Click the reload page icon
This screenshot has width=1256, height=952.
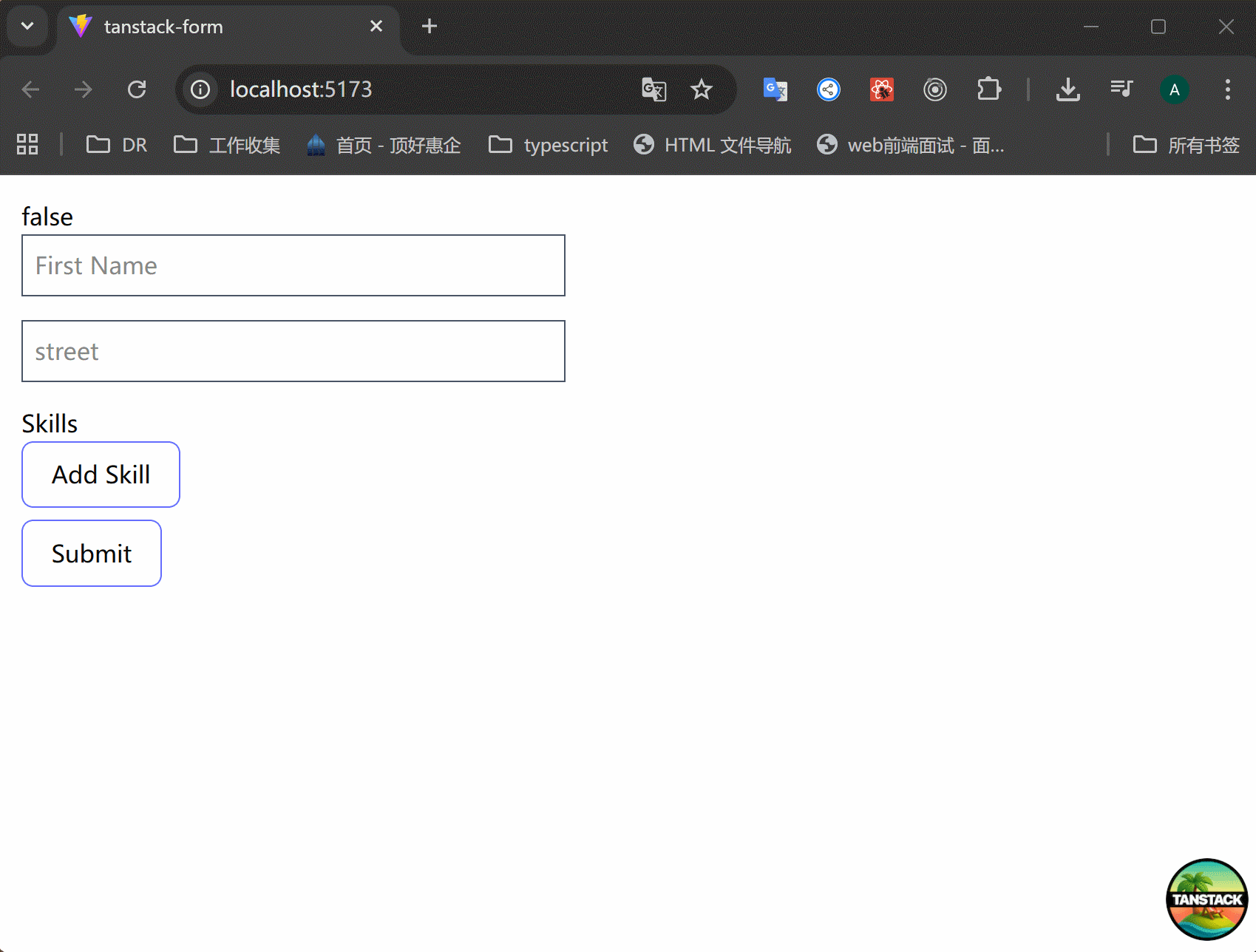137,89
